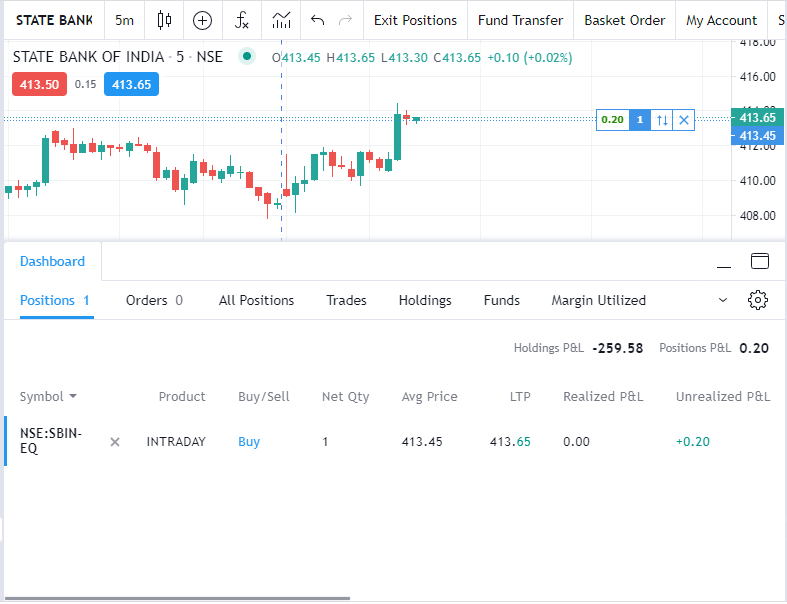The height and width of the screenshot is (604, 787).
Task: Undo the last chart action
Action: (317, 20)
